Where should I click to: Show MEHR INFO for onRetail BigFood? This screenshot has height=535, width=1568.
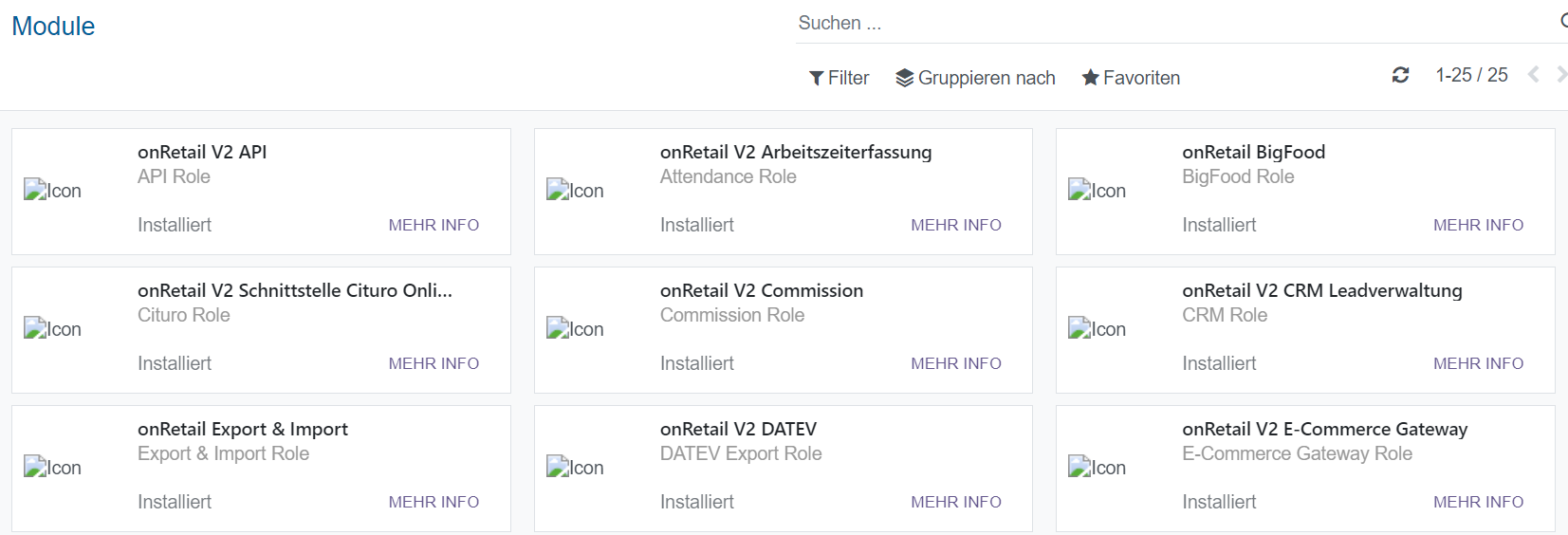tap(1478, 225)
